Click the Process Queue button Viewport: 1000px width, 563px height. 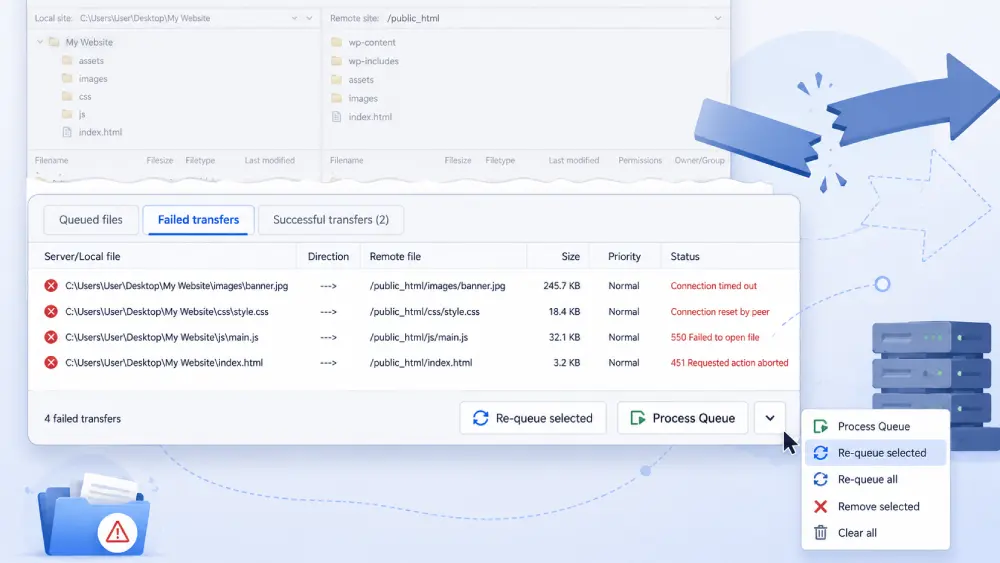(682, 418)
